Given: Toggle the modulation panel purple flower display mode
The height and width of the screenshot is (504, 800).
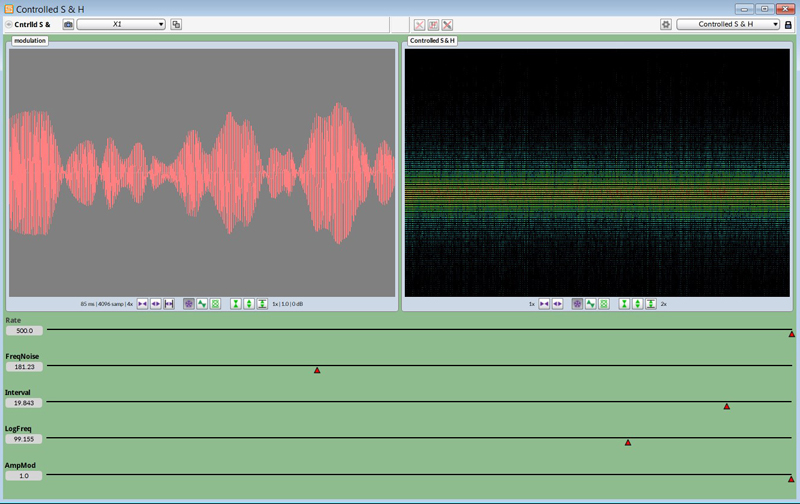Looking at the screenshot, I should click(189, 304).
